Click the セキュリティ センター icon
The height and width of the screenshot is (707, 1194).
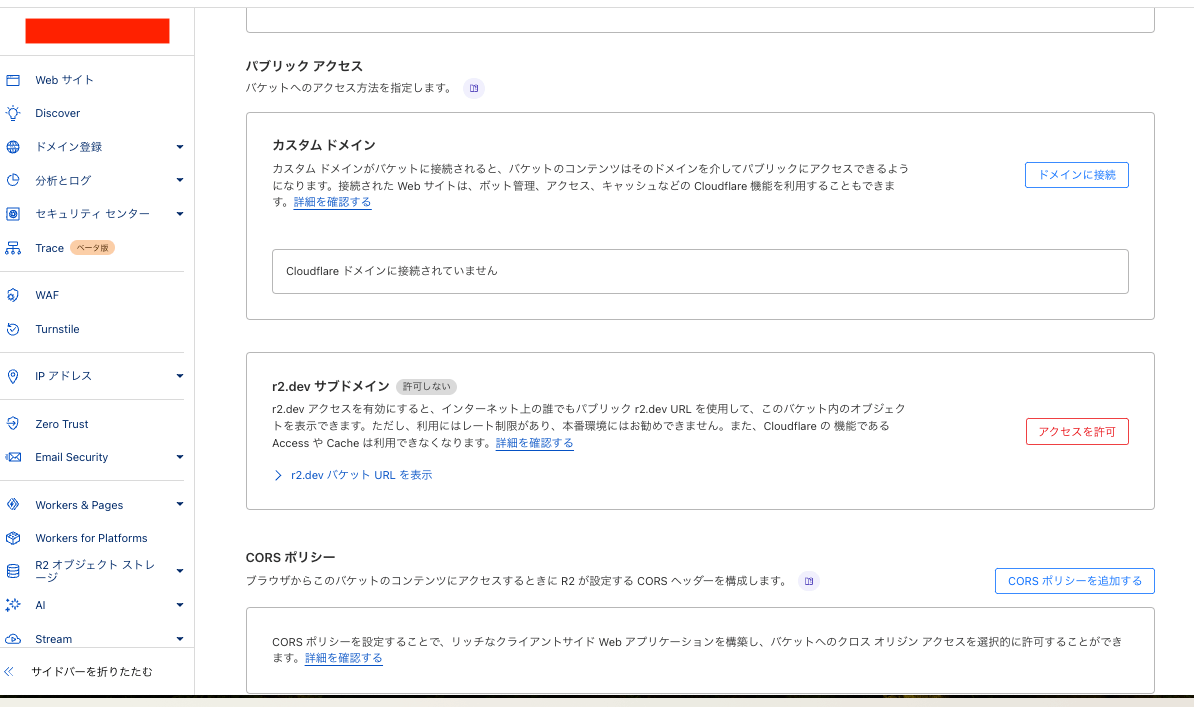(13, 214)
